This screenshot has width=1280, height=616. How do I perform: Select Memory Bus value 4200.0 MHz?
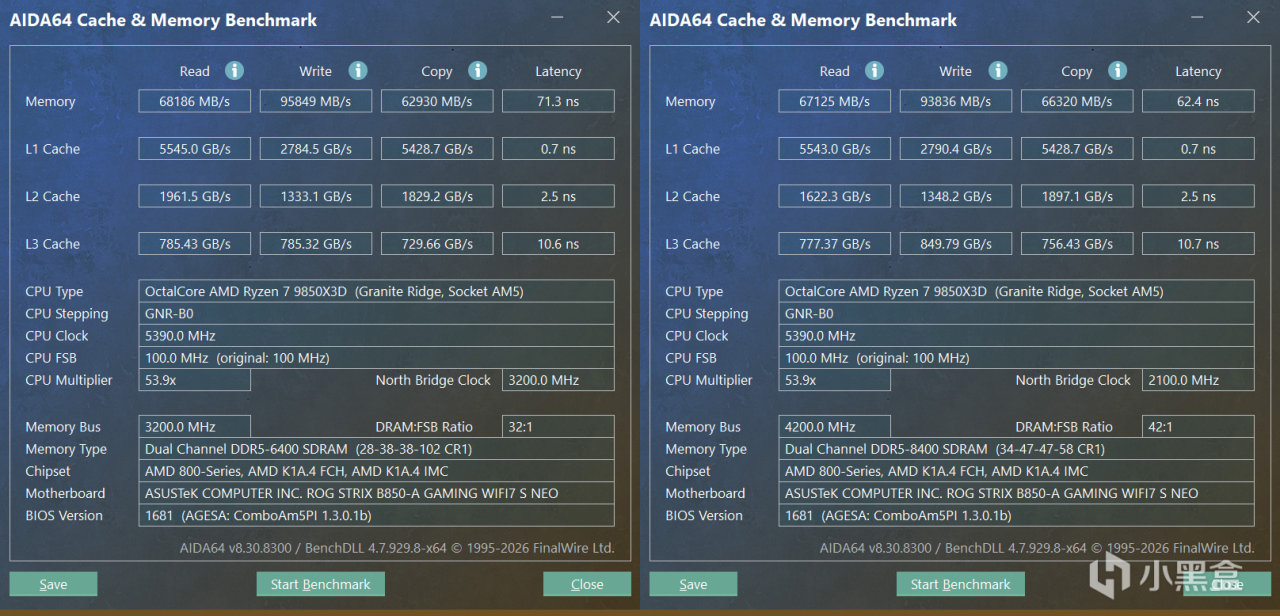click(x=834, y=427)
